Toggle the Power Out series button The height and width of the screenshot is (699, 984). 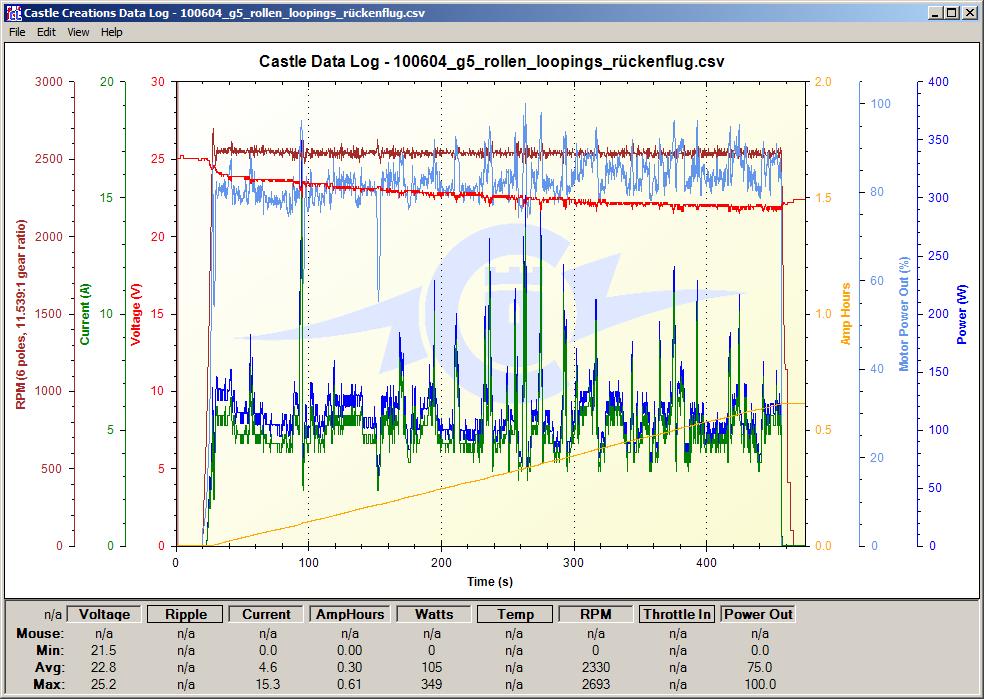point(759,614)
